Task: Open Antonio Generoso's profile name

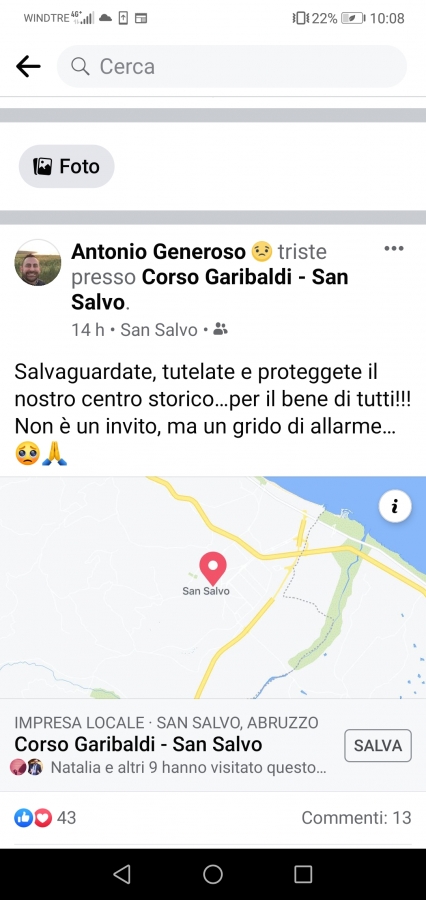Action: 159,251
